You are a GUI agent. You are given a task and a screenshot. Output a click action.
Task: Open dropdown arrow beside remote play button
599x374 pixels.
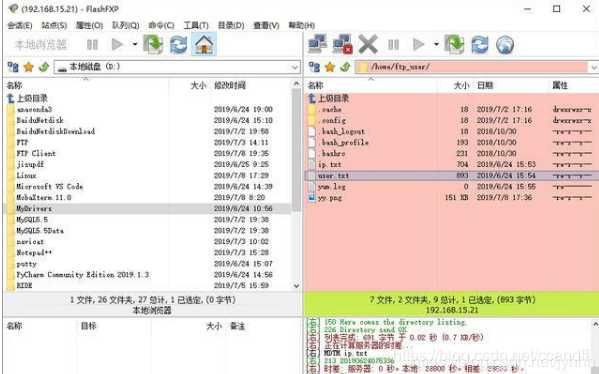click(x=436, y=45)
